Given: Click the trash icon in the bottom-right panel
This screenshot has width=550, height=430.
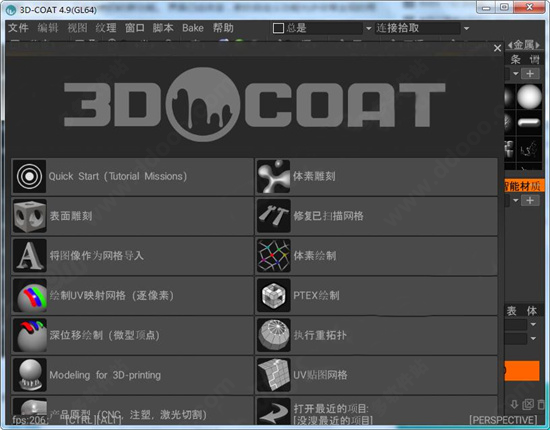Looking at the screenshot, I should click(541, 404).
